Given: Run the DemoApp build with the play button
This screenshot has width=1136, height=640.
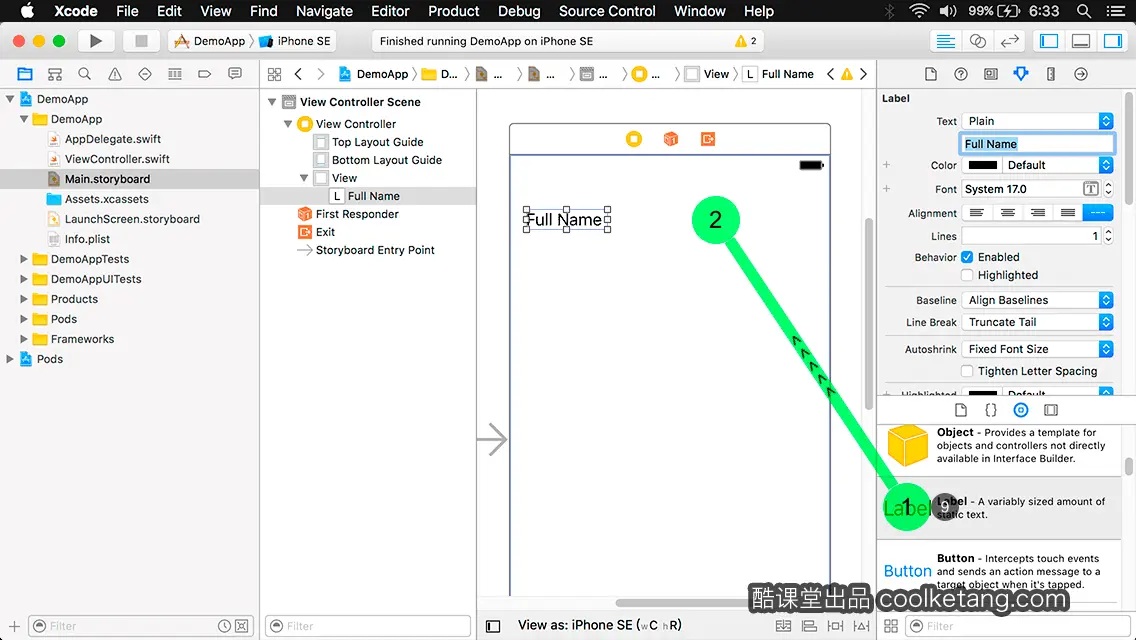Looking at the screenshot, I should (x=95, y=41).
